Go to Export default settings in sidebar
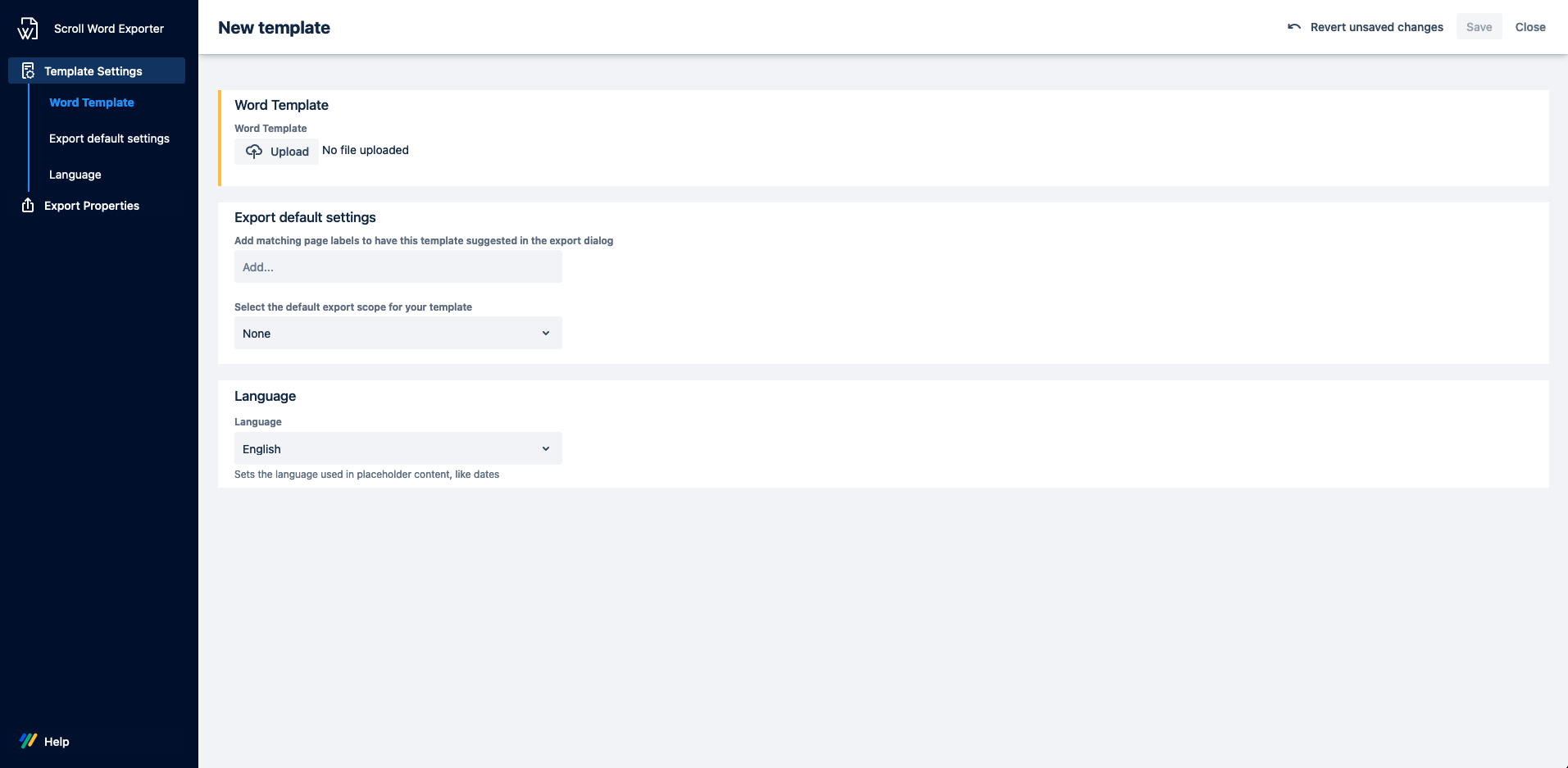This screenshot has width=1568, height=768. 109,139
